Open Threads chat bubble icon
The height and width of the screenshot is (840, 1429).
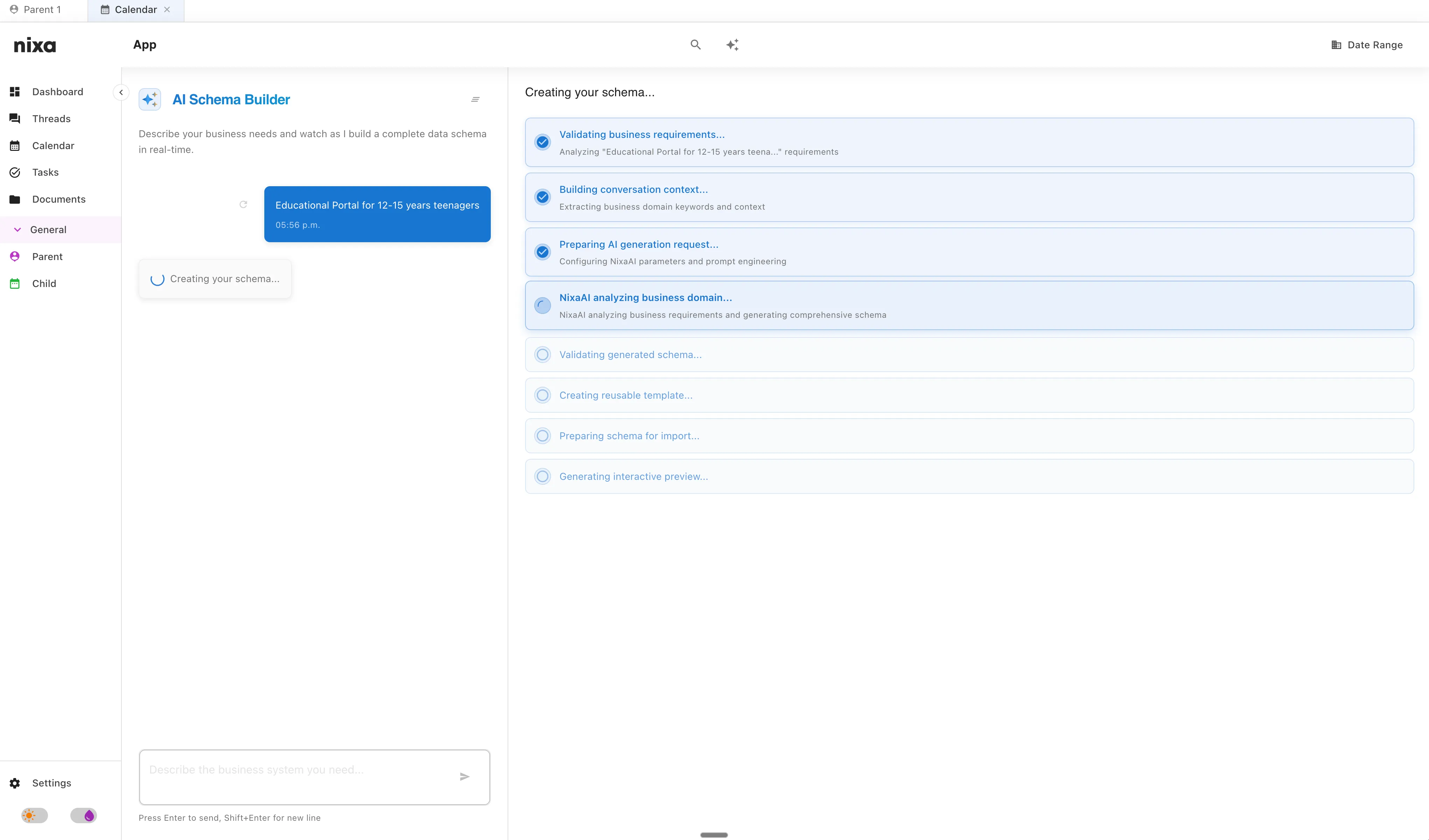(15, 118)
